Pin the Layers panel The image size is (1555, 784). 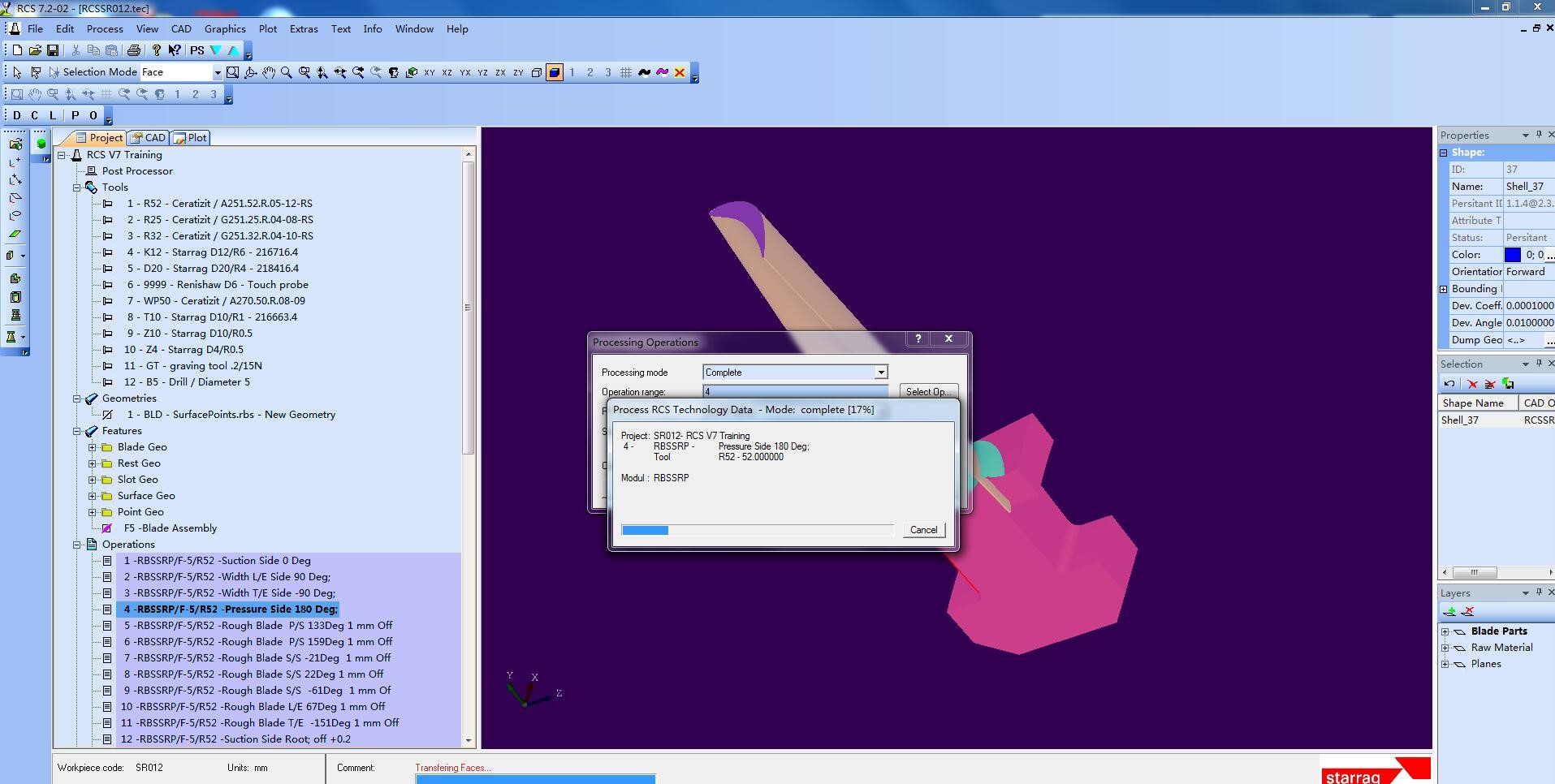[x=1539, y=592]
